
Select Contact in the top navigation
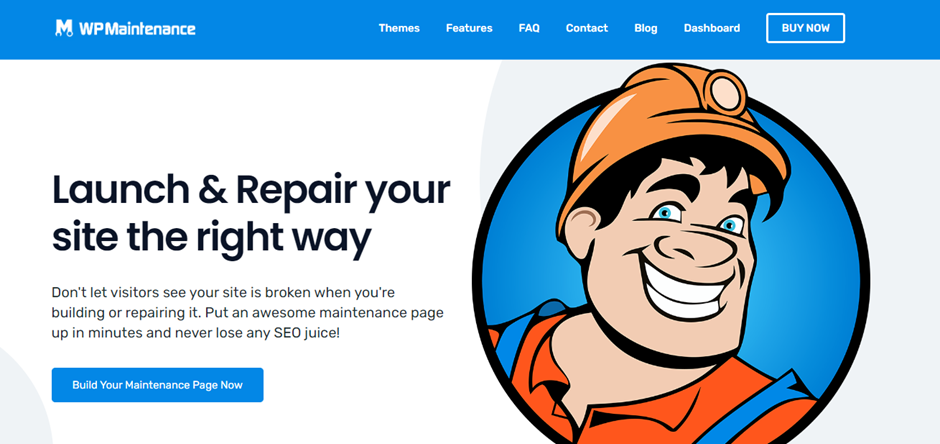click(586, 28)
